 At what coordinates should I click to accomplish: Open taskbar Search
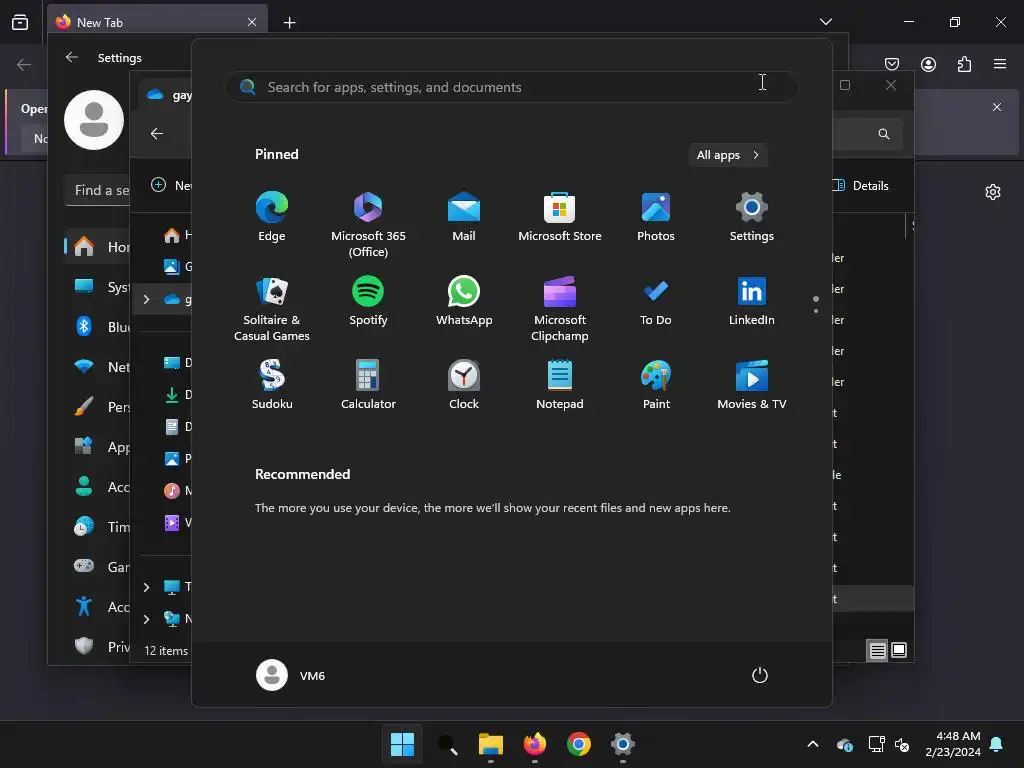coord(447,744)
